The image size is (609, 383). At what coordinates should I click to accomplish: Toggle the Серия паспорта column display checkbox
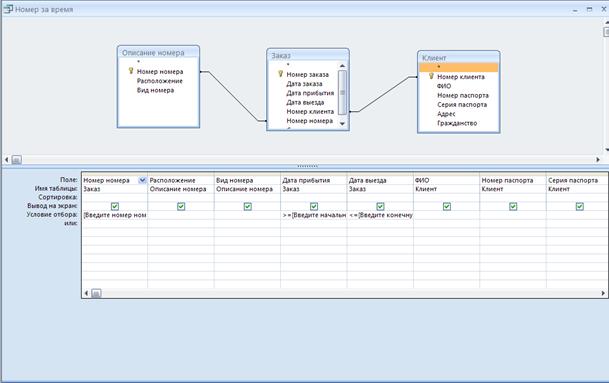(x=579, y=206)
